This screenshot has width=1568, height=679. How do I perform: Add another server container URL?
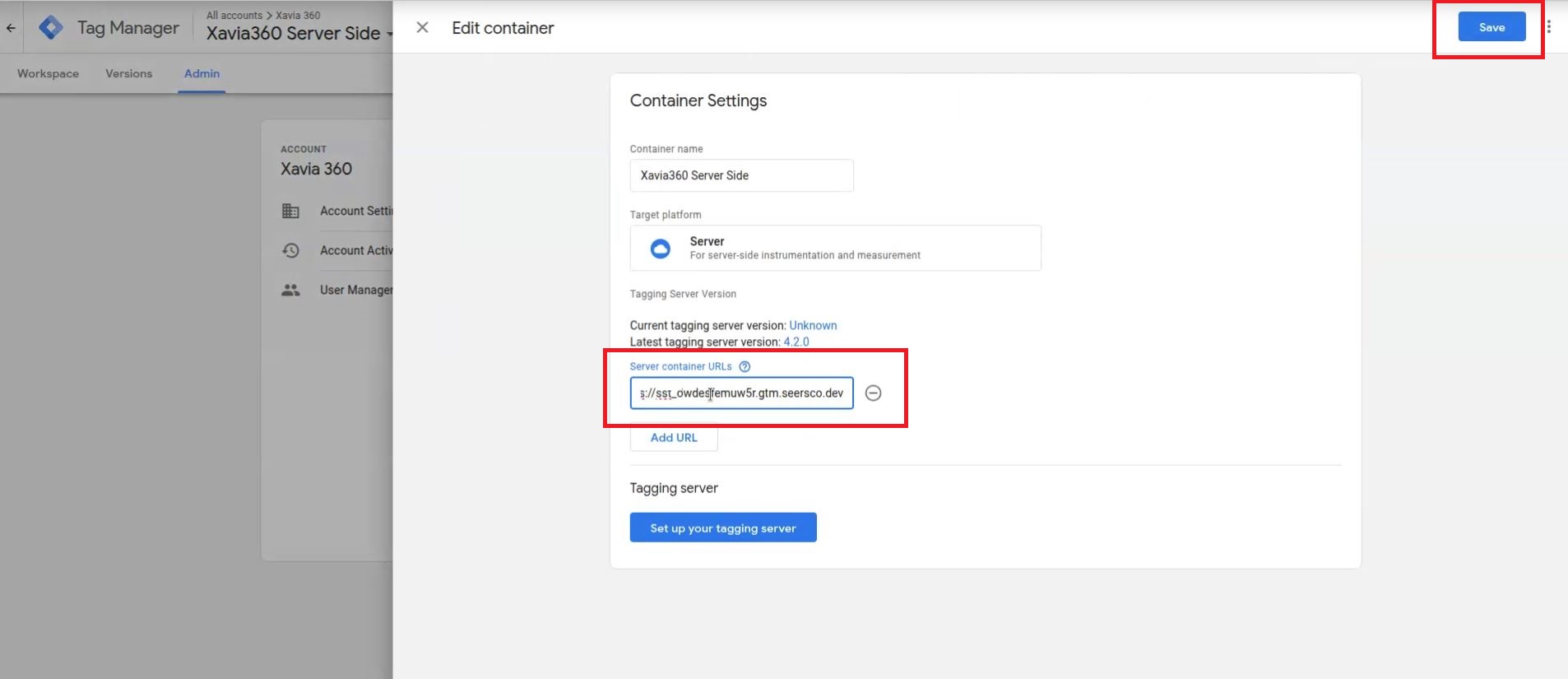tap(674, 437)
